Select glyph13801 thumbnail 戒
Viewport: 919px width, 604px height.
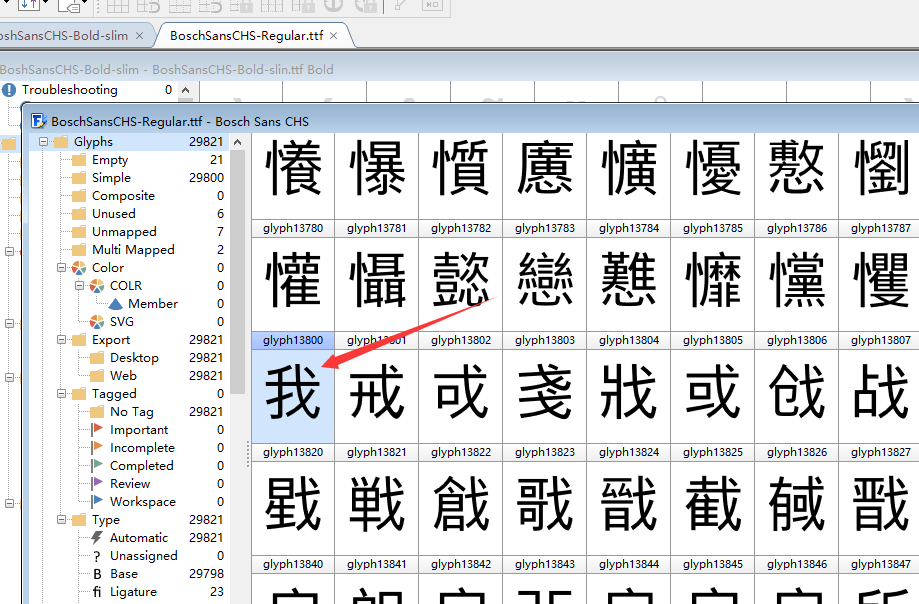coord(376,395)
